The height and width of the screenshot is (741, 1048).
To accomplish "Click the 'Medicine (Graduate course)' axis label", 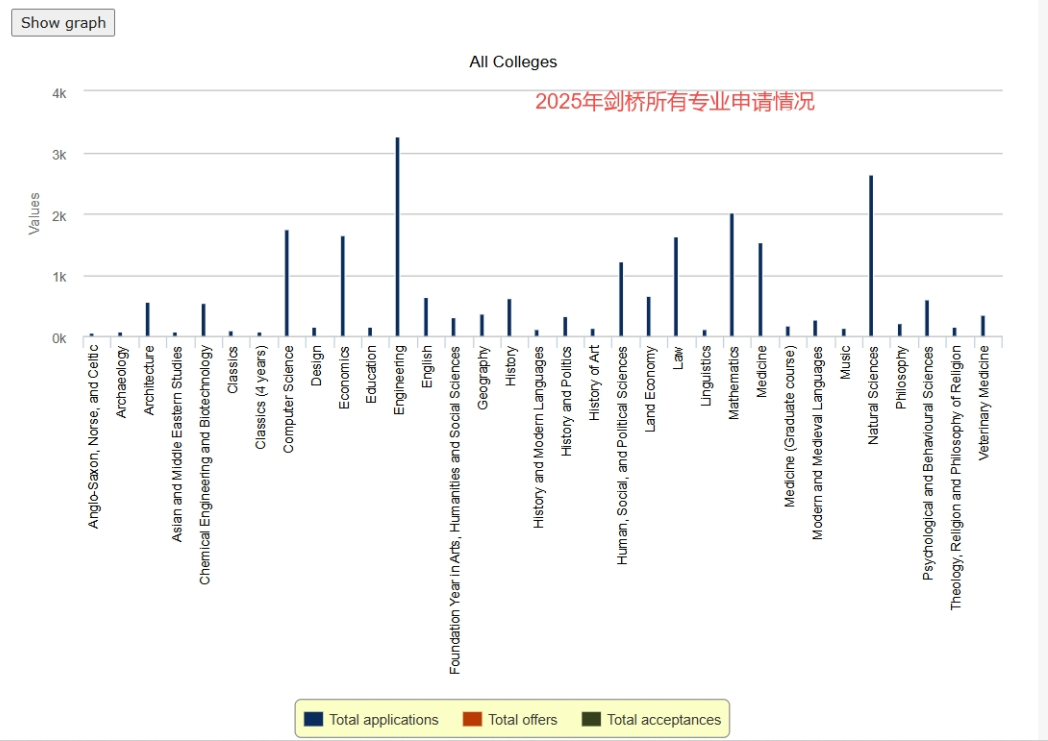I will (789, 426).
